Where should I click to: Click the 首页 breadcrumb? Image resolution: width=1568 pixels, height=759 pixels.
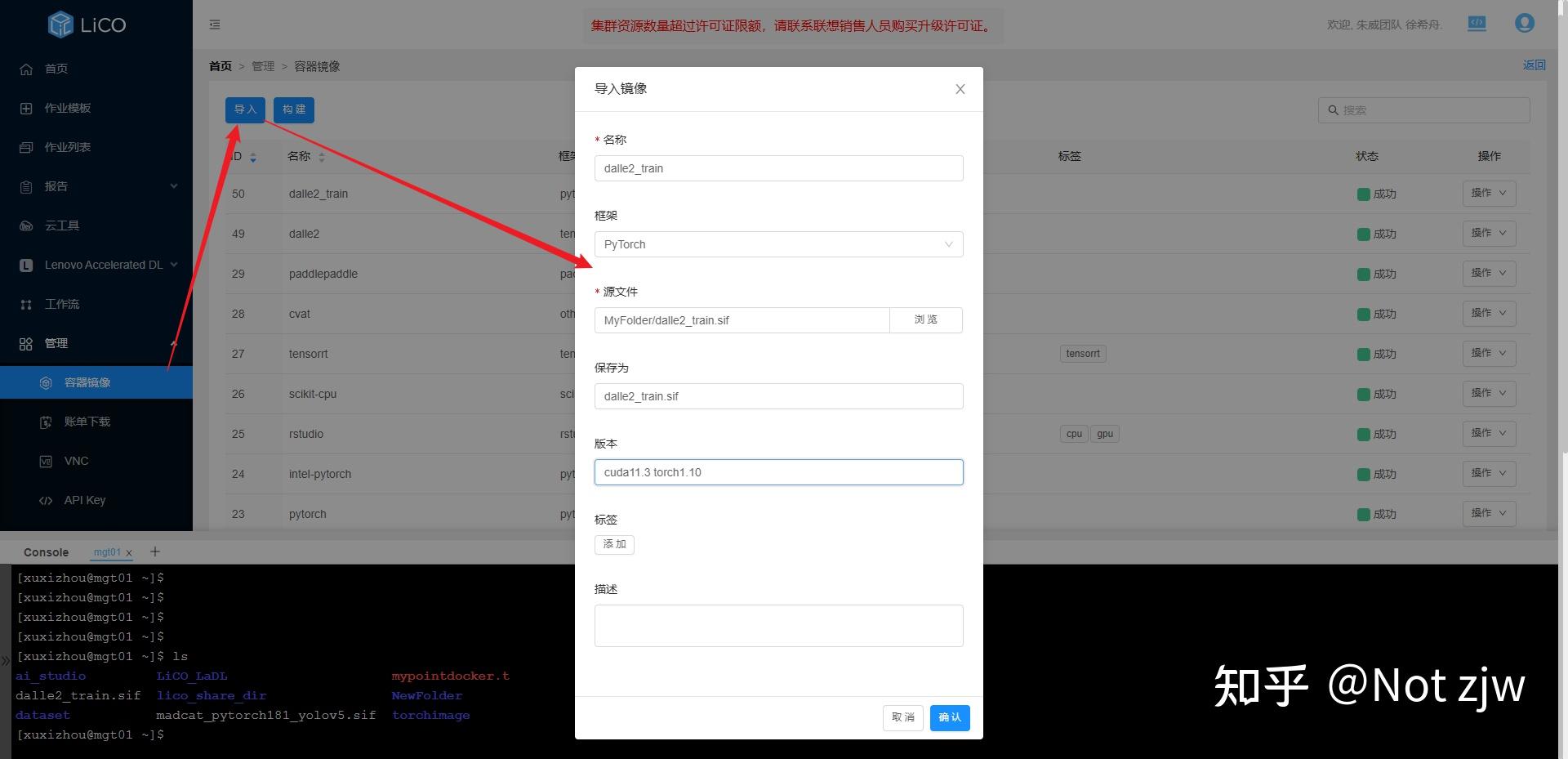click(x=220, y=66)
